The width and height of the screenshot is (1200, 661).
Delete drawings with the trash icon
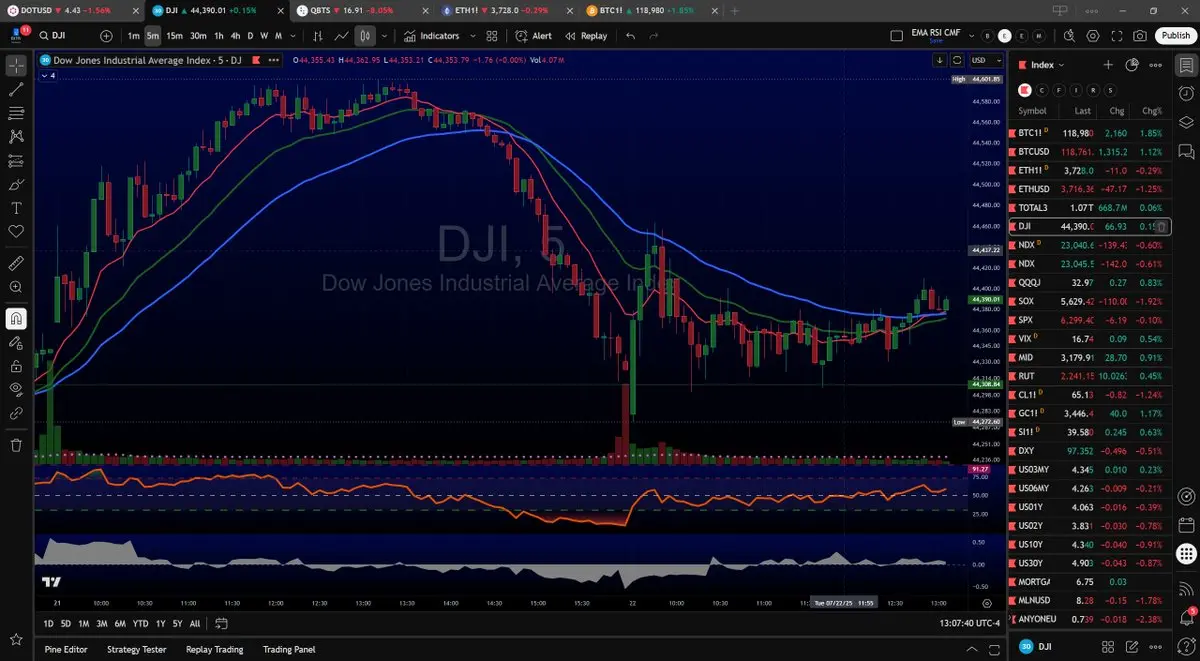[x=16, y=445]
